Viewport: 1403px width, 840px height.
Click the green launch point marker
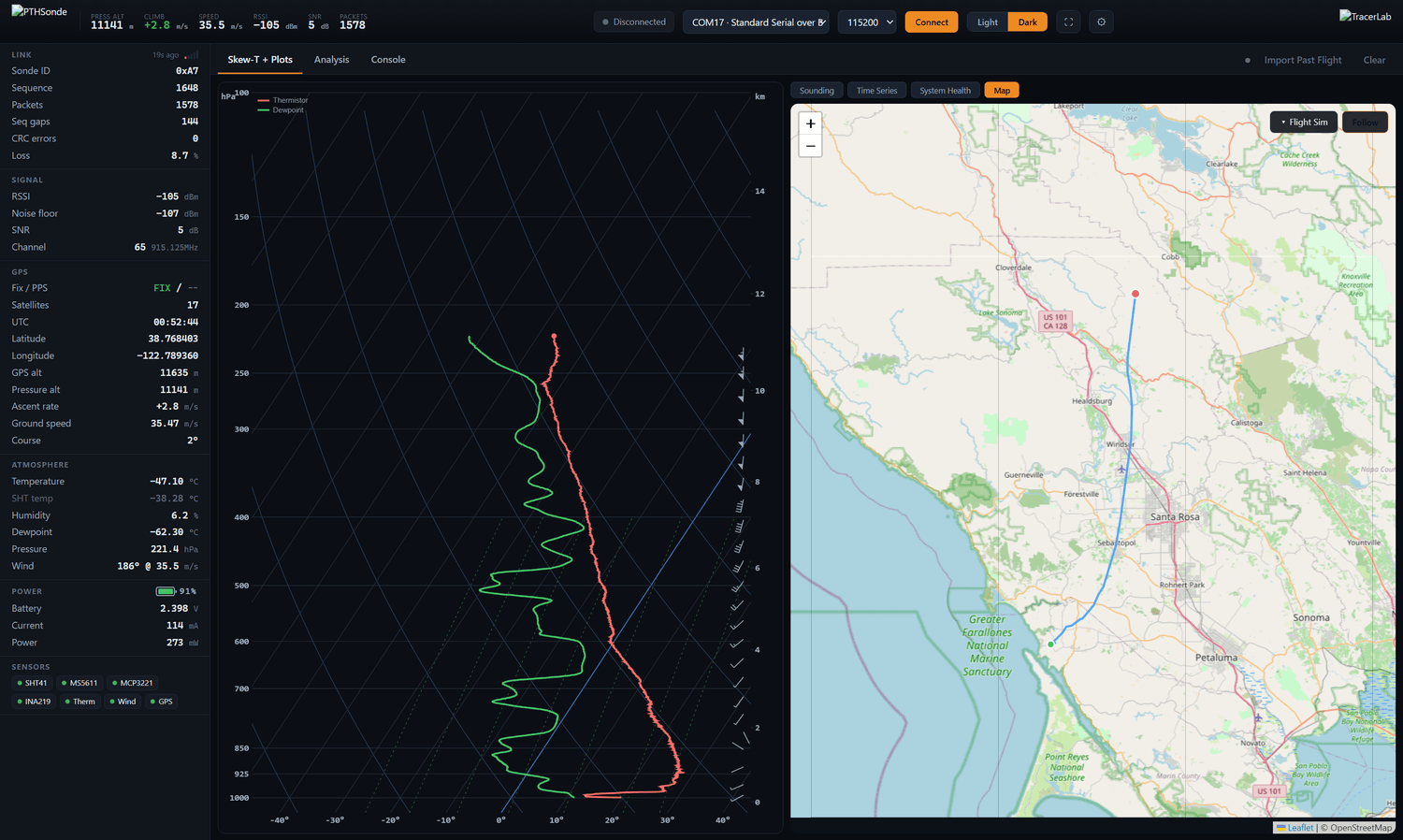point(1051,644)
